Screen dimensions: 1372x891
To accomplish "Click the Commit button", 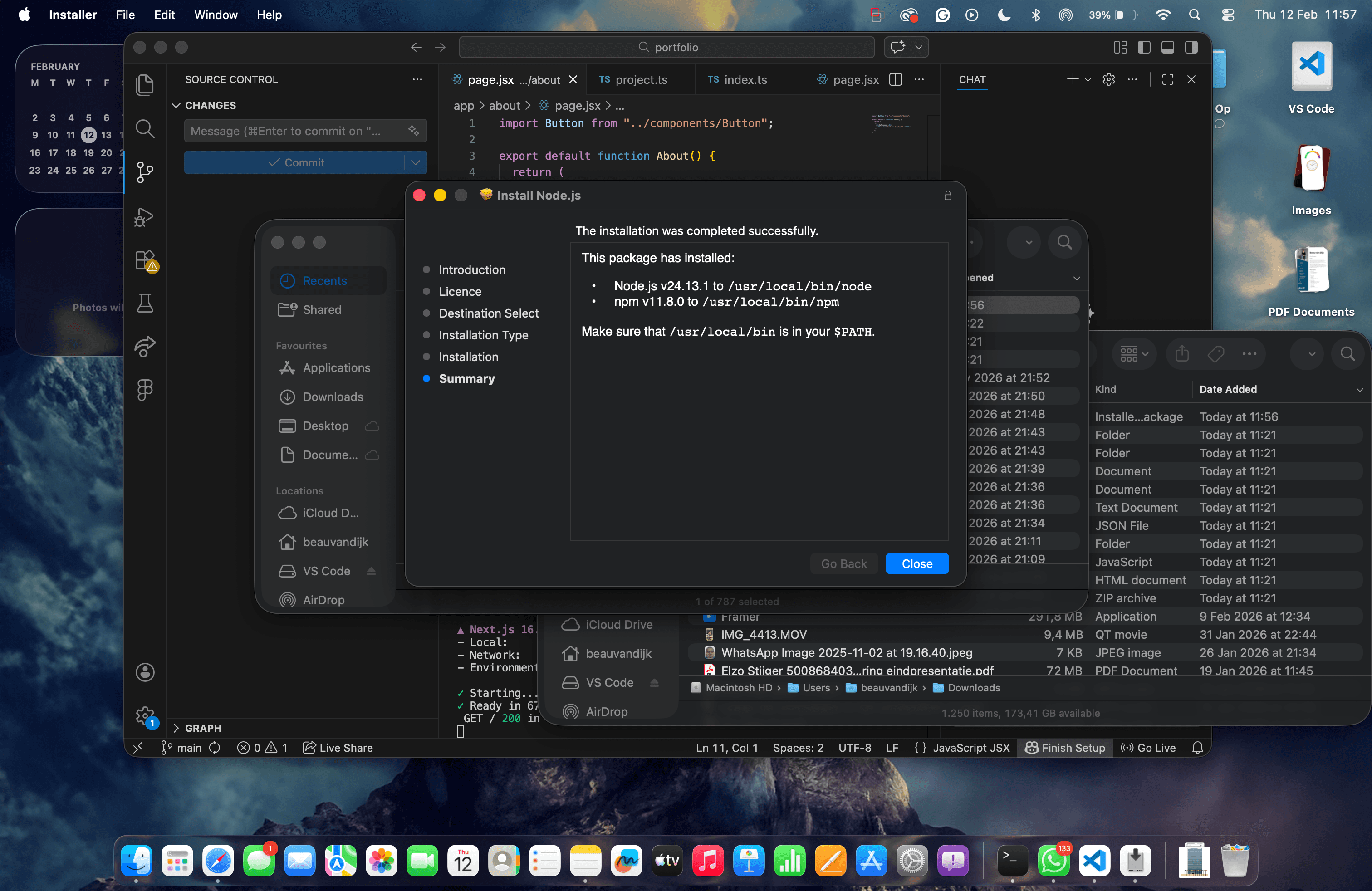I will tap(294, 162).
